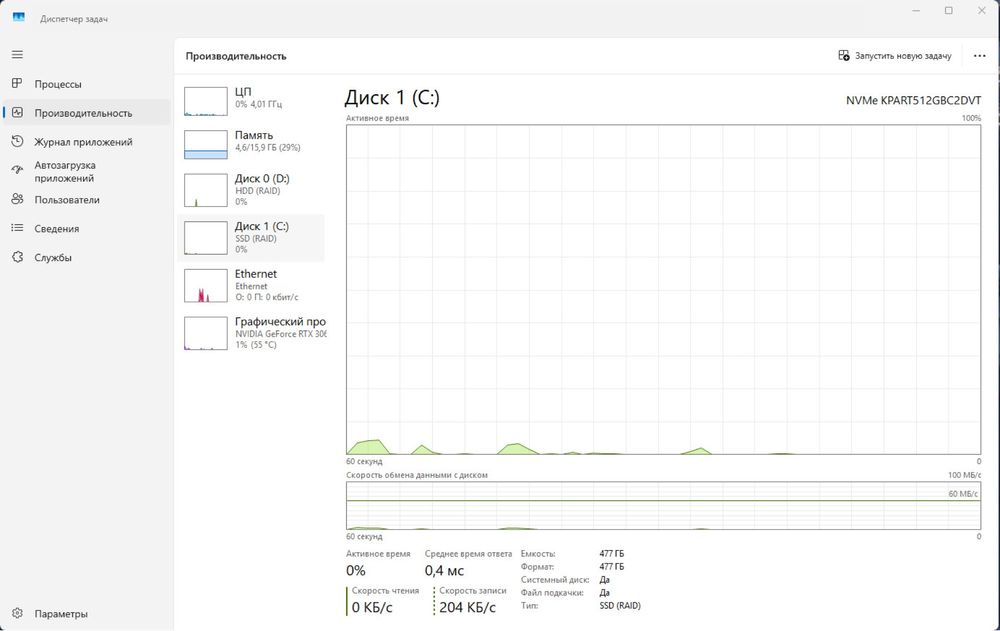The width and height of the screenshot is (1000, 631).
Task: Open the Процессы tab icon
Action: 17,83
